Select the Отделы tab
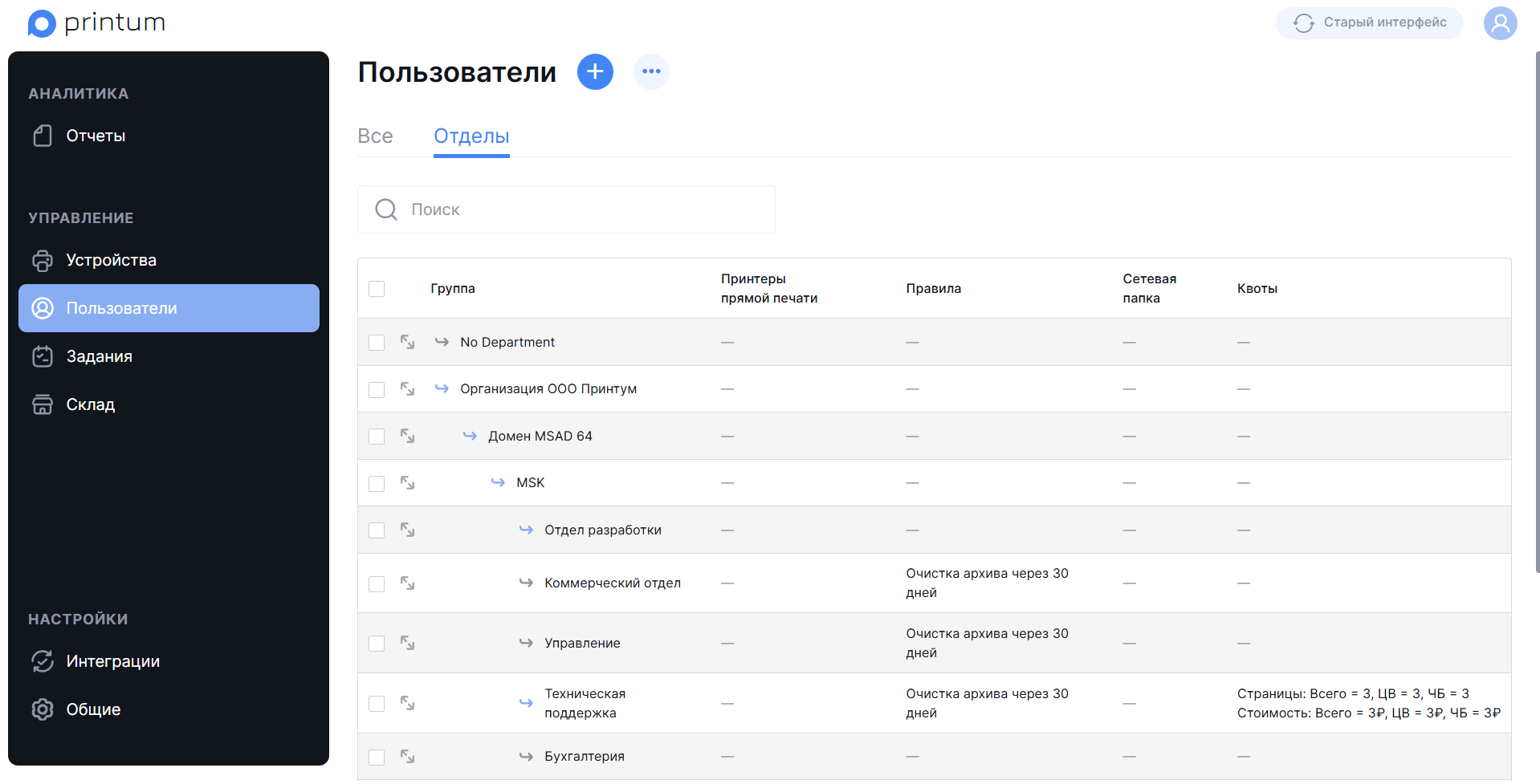 [471, 136]
